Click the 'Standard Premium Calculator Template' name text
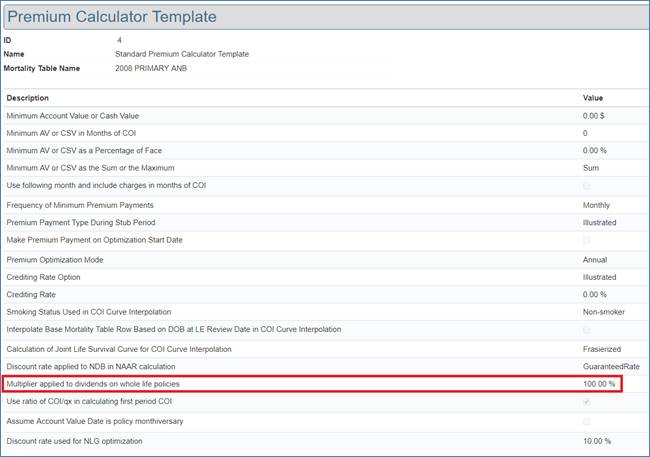Viewport: 650px width, 457px height. tap(182, 54)
